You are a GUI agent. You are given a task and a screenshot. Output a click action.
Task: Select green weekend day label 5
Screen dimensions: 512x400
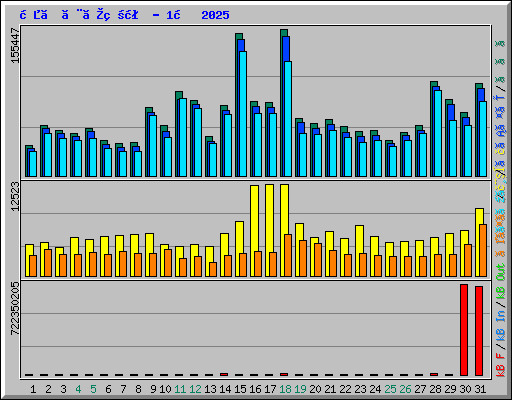click(x=93, y=389)
